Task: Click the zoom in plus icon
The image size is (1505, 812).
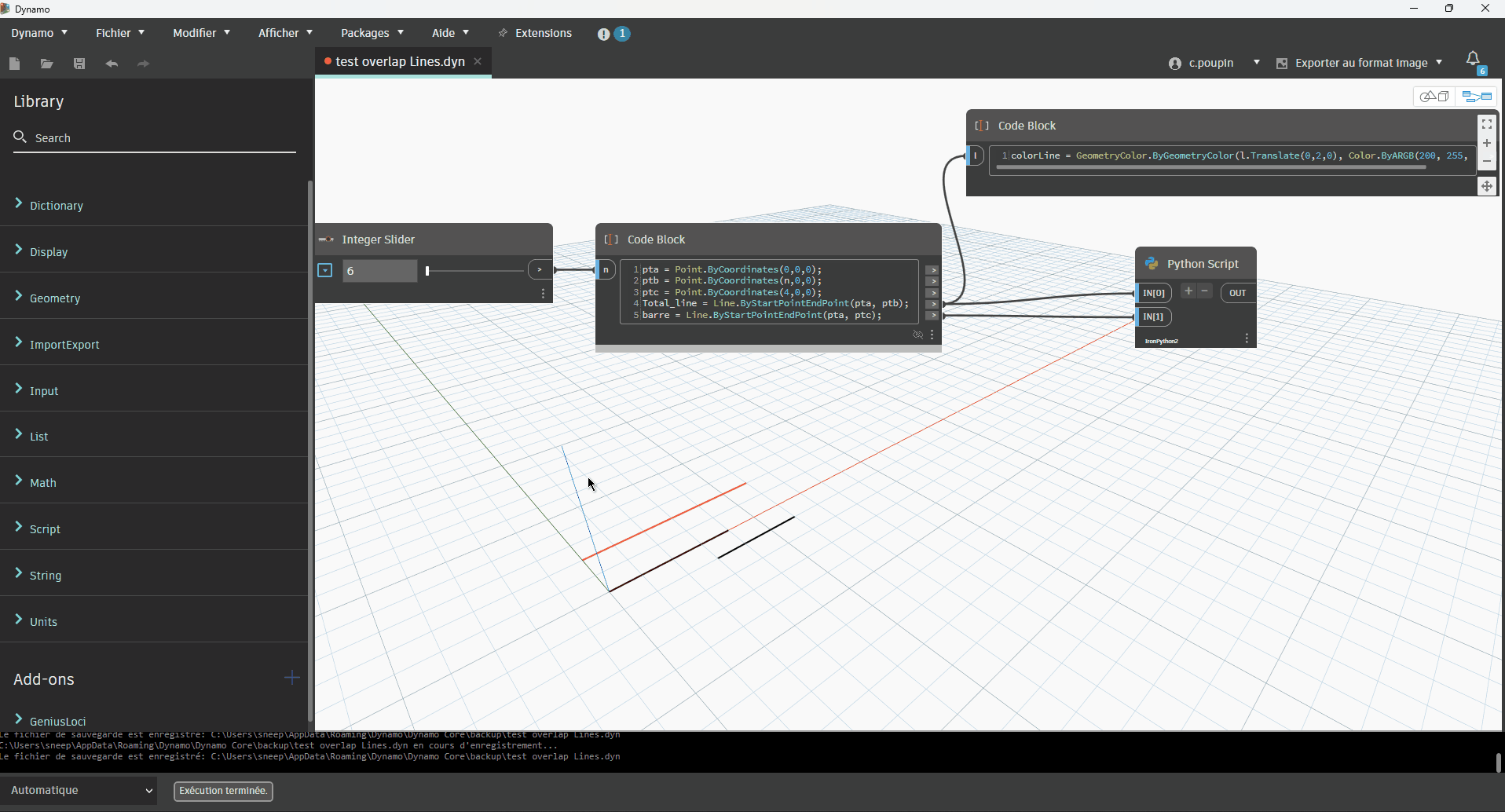Action: (x=1486, y=143)
